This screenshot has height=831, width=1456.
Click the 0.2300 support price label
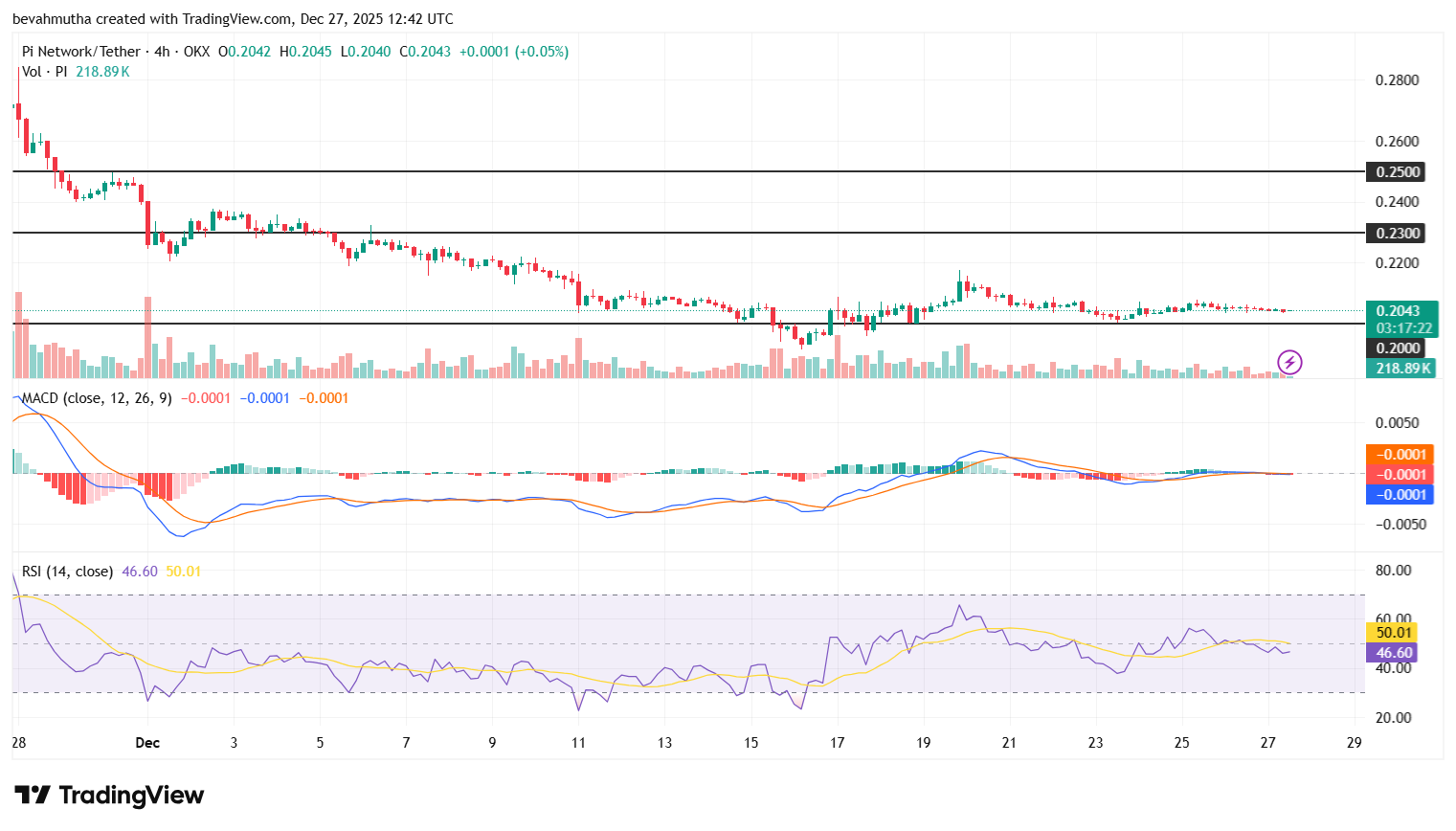(1395, 233)
